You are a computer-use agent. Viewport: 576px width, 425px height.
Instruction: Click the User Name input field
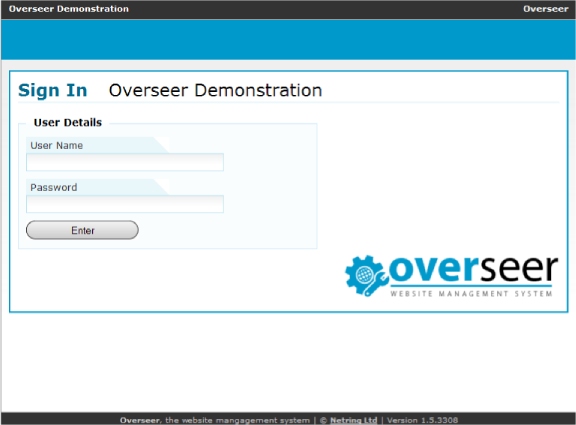coord(125,162)
